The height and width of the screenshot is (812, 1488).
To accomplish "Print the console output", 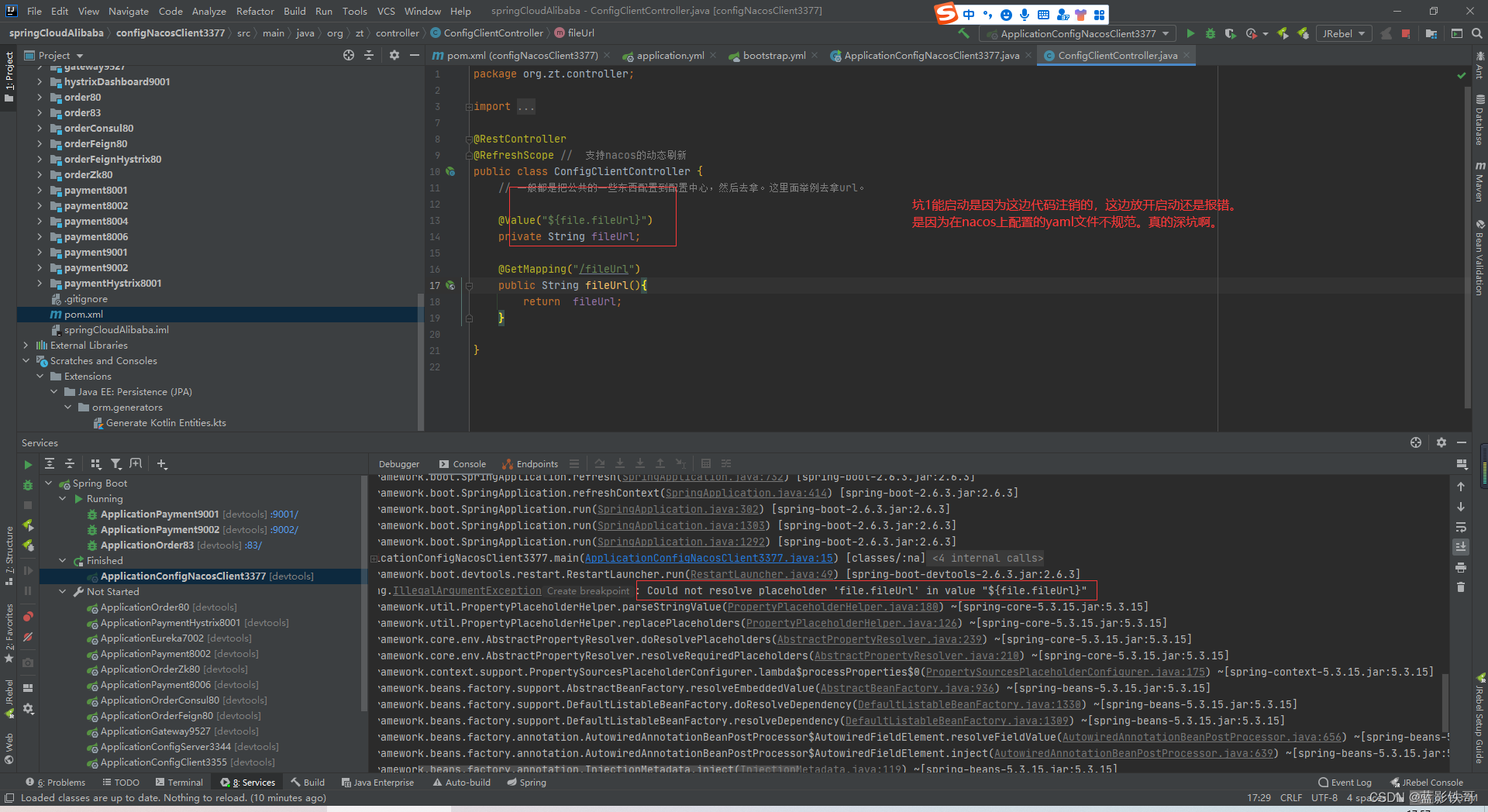I will tap(1461, 567).
